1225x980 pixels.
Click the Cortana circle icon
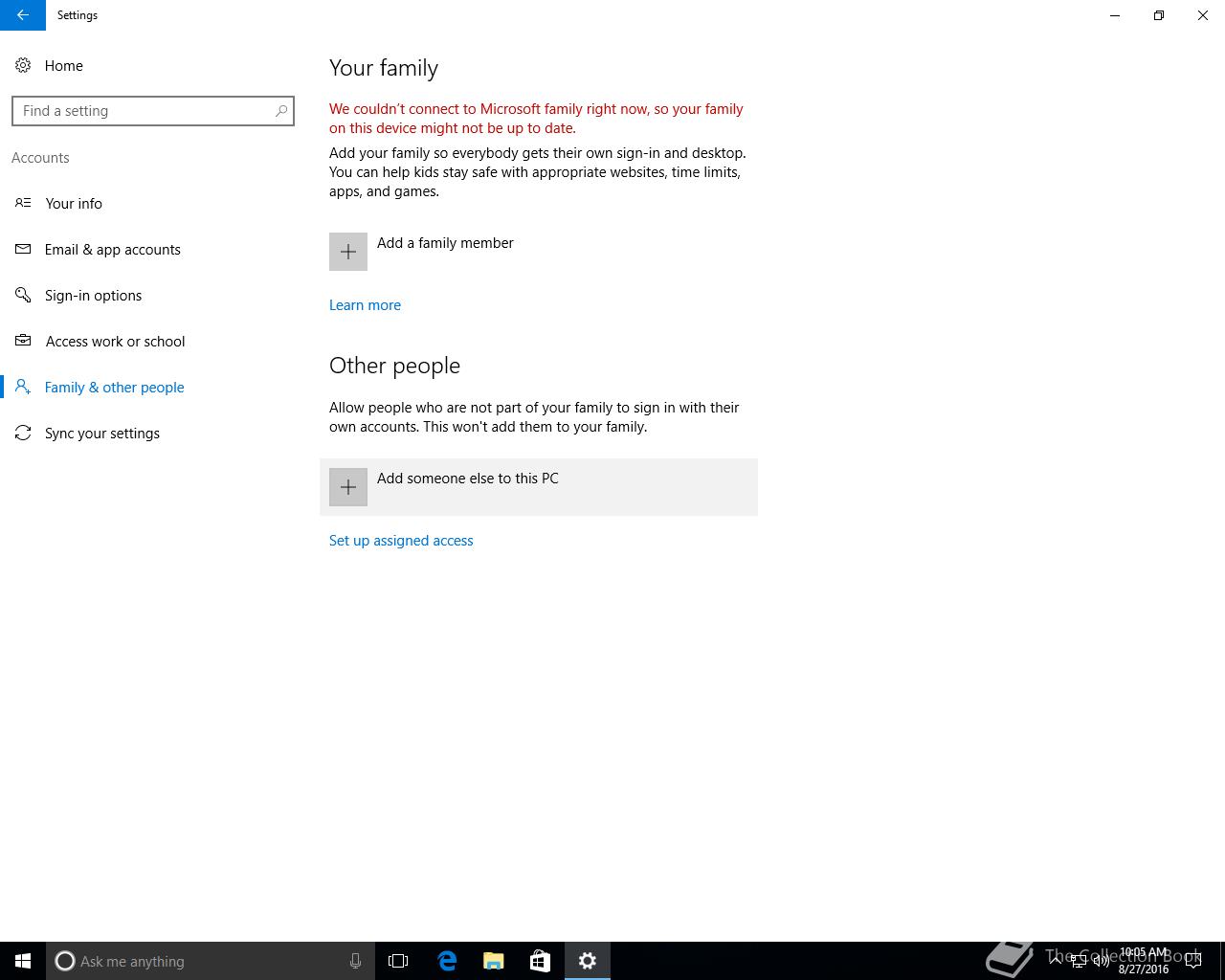point(65,961)
